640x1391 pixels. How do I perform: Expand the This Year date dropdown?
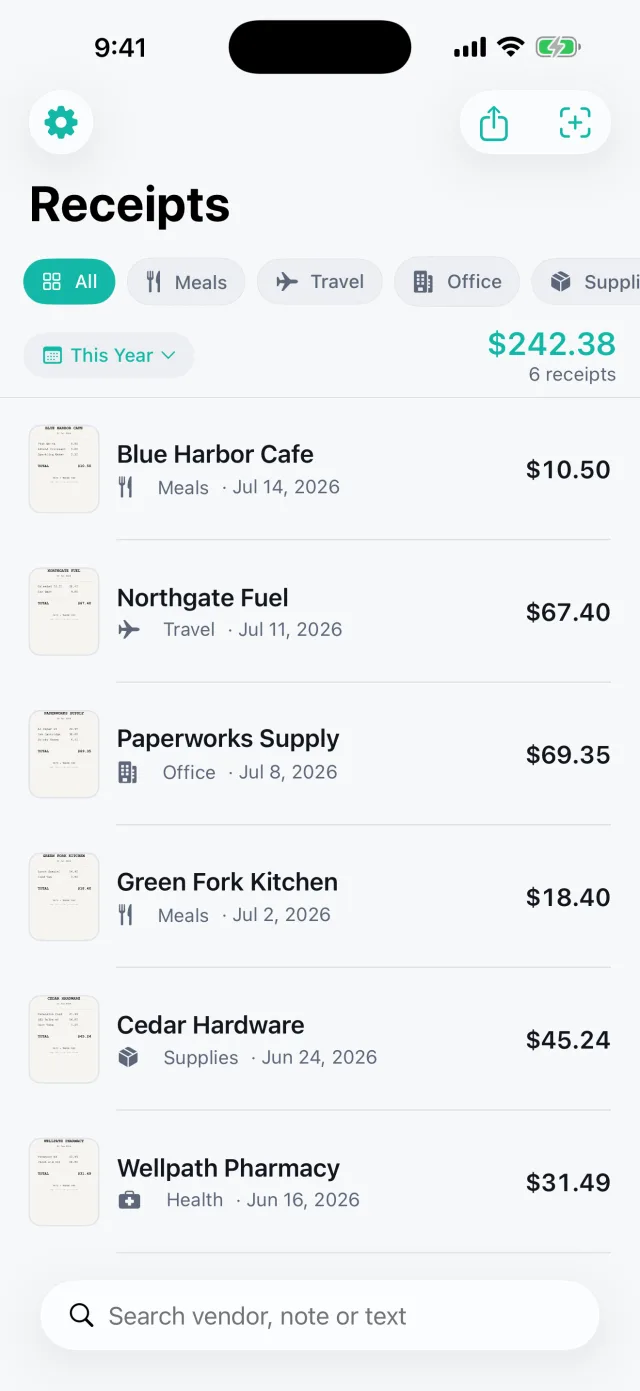pos(109,355)
